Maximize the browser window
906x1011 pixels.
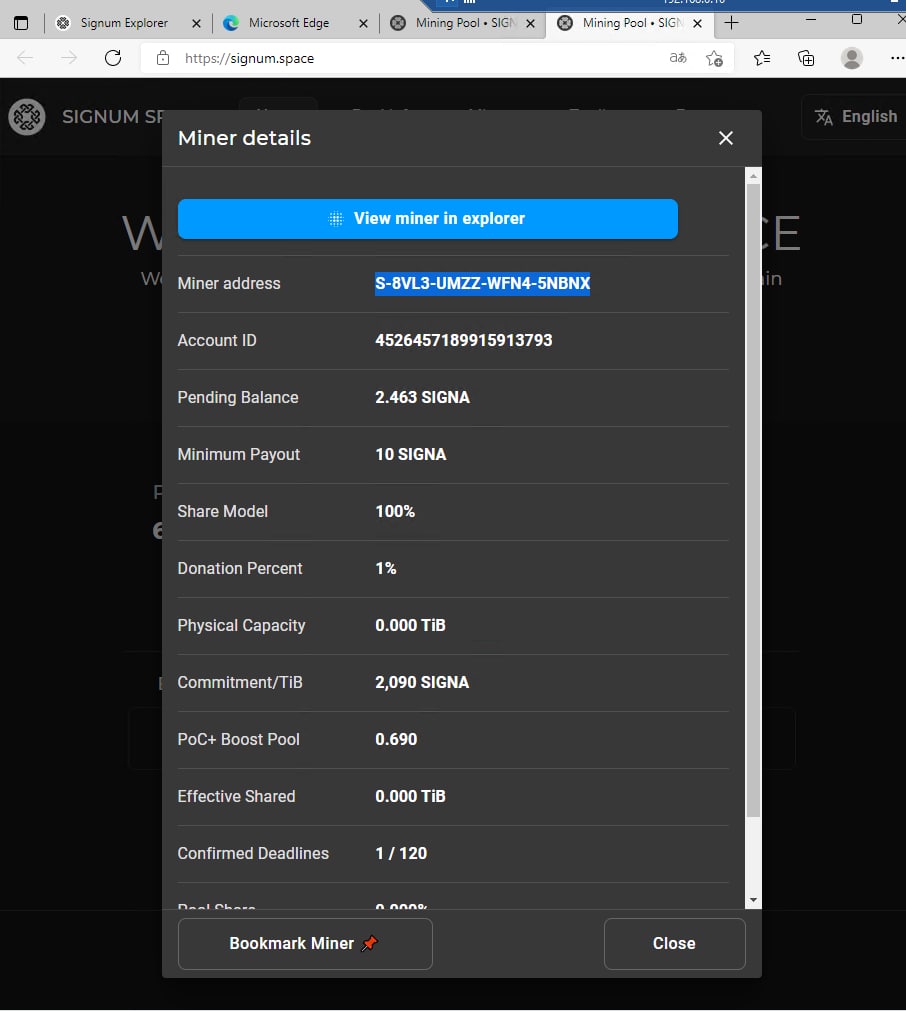857,19
